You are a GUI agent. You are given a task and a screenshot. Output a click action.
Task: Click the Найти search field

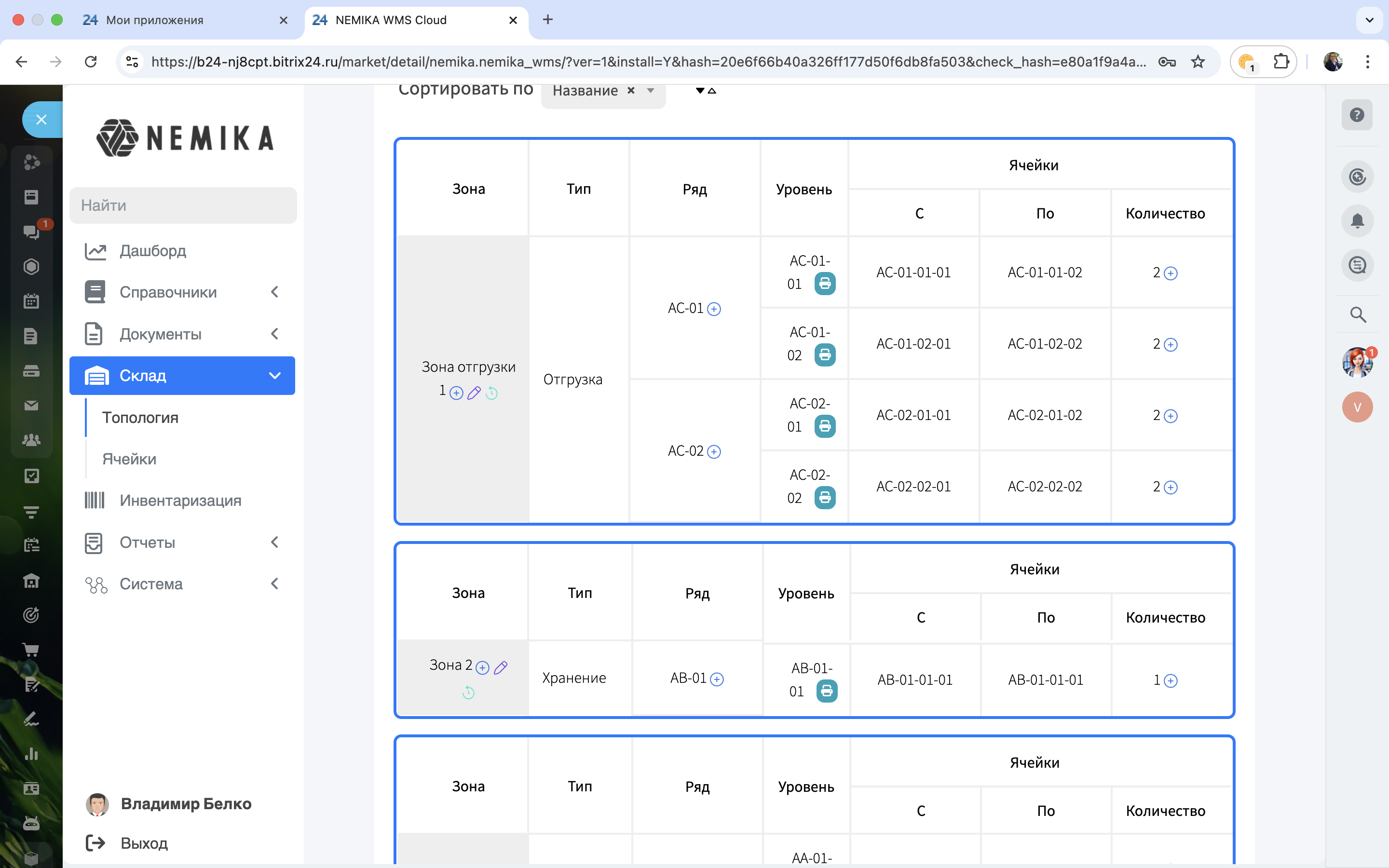[182, 205]
